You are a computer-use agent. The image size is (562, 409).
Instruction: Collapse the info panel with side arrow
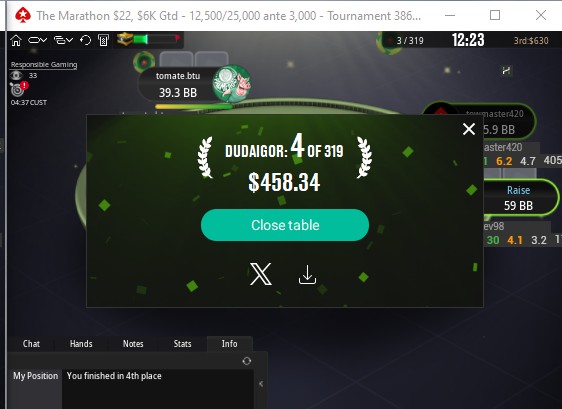click(261, 384)
